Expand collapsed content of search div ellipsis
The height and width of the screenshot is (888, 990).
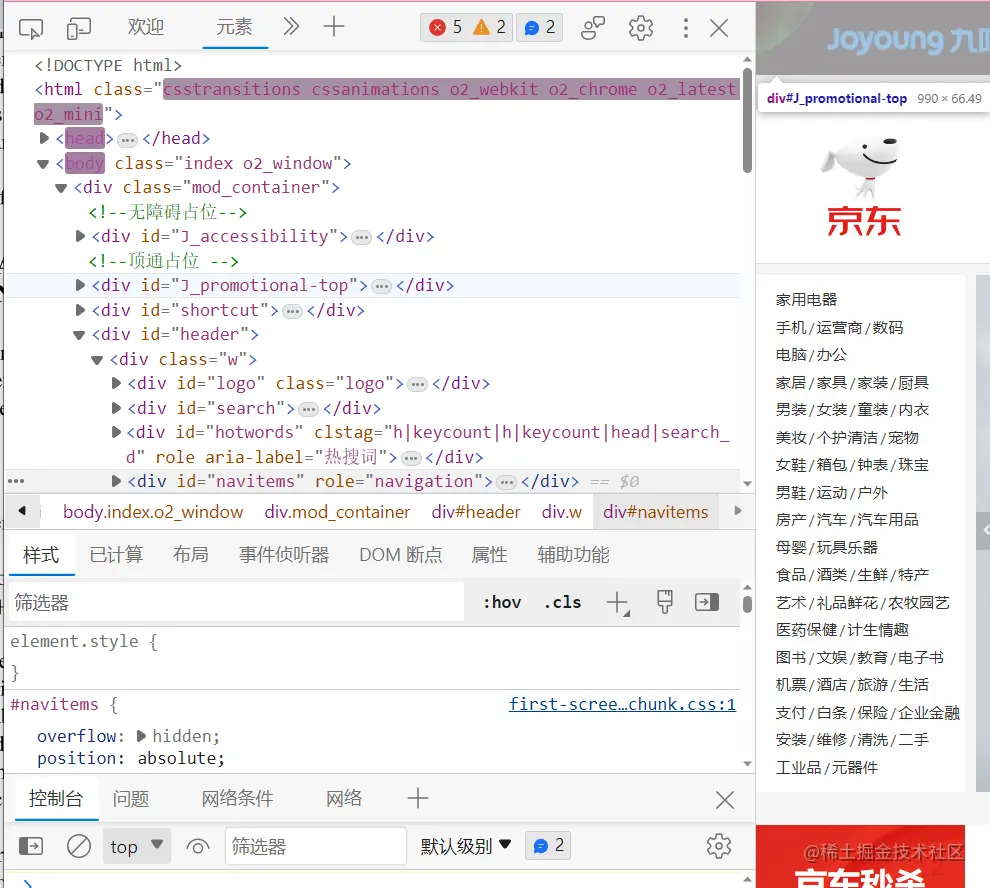(x=309, y=409)
